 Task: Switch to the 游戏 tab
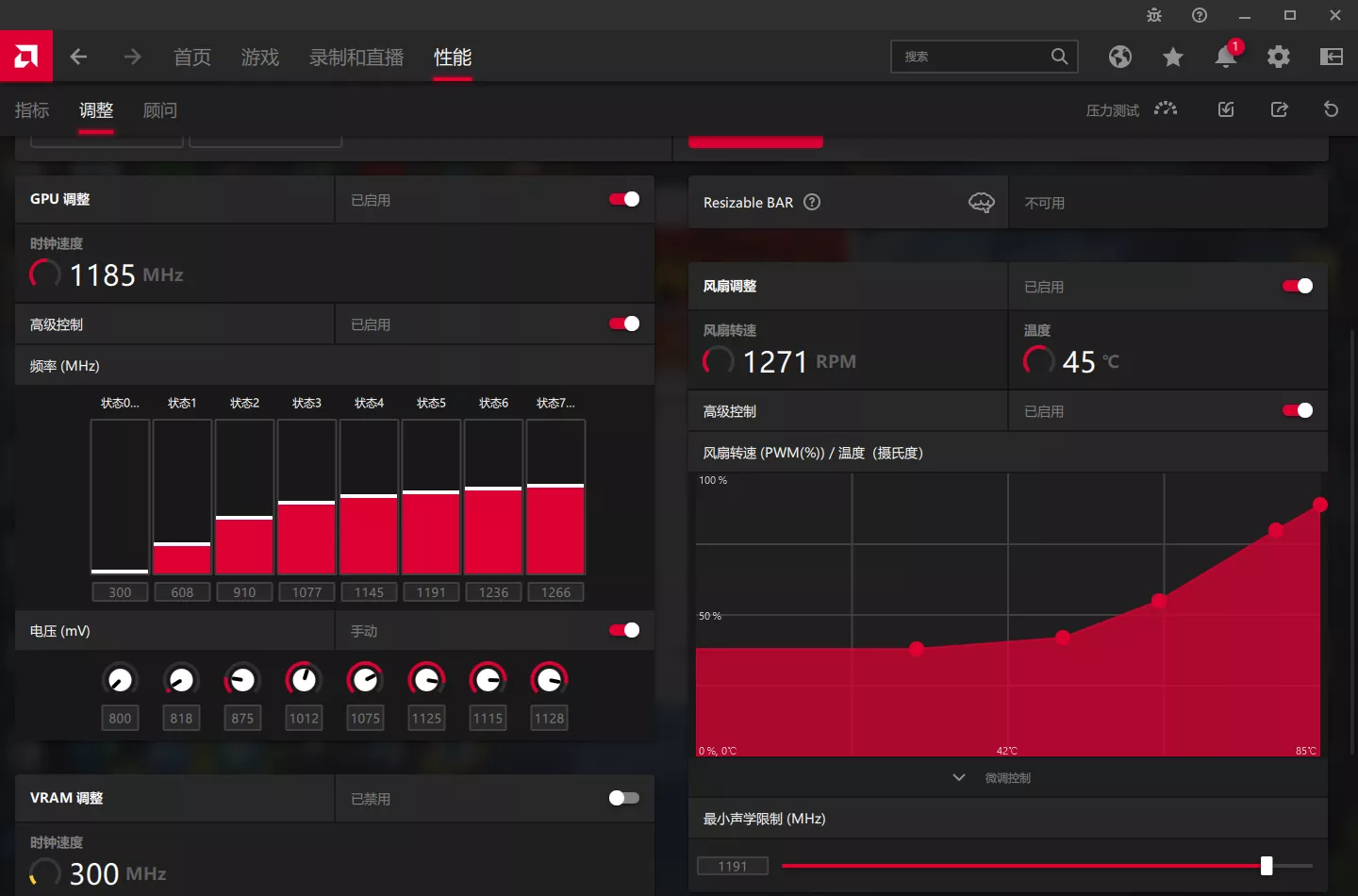point(260,58)
